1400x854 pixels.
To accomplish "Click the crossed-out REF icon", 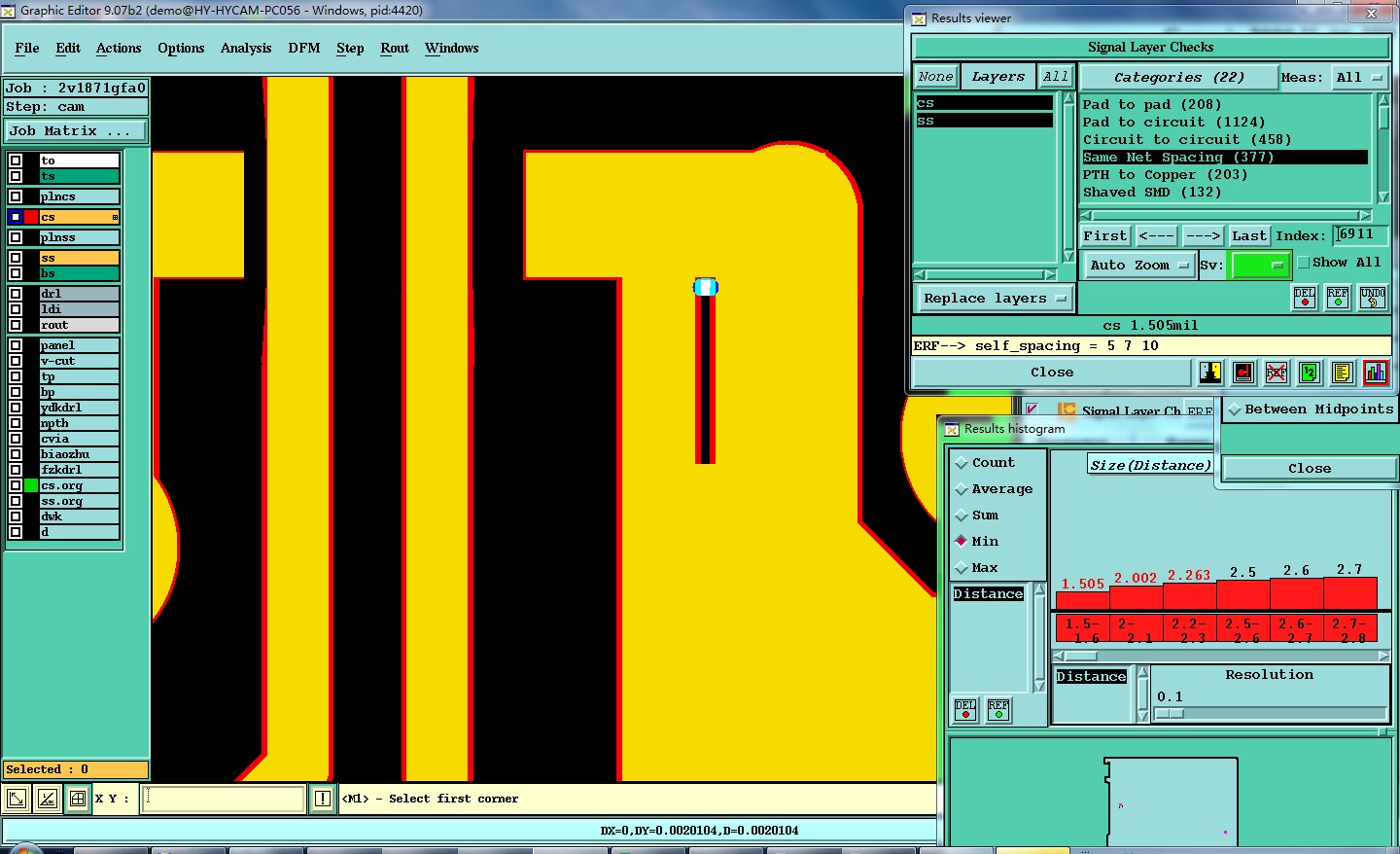I will [x=1277, y=372].
